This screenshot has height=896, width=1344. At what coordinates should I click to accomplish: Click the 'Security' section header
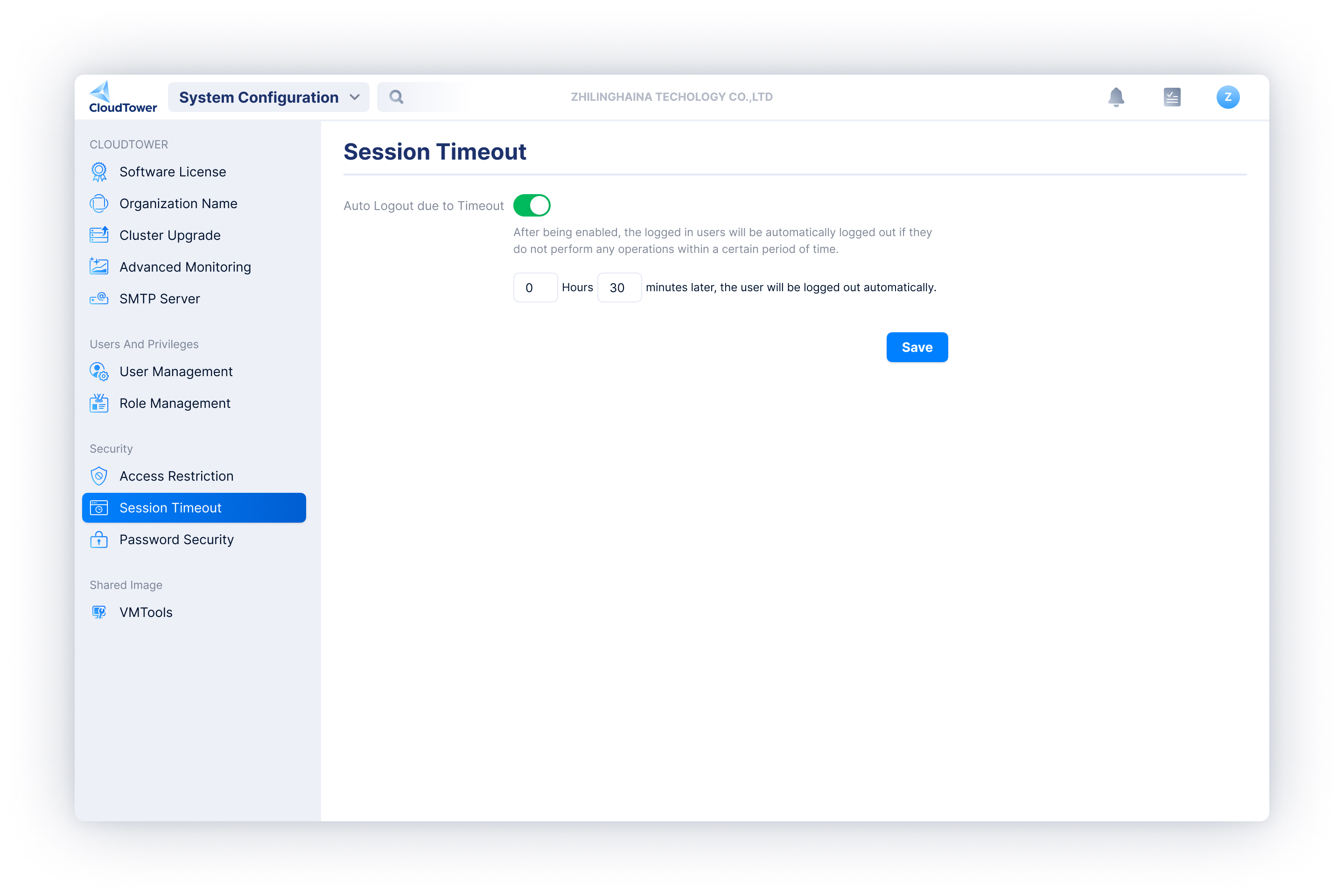[x=111, y=448]
